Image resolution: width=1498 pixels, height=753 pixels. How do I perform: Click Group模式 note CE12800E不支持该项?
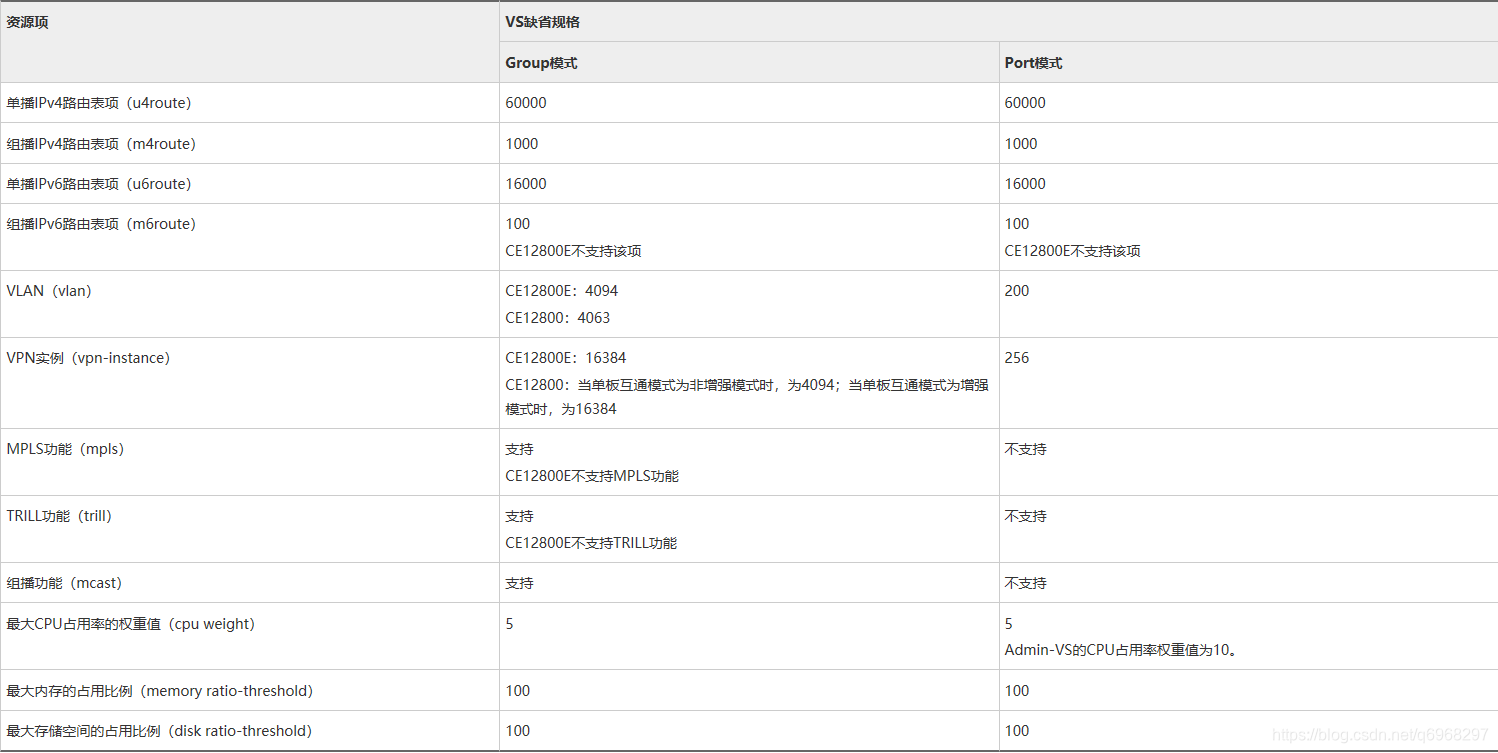(x=573, y=251)
